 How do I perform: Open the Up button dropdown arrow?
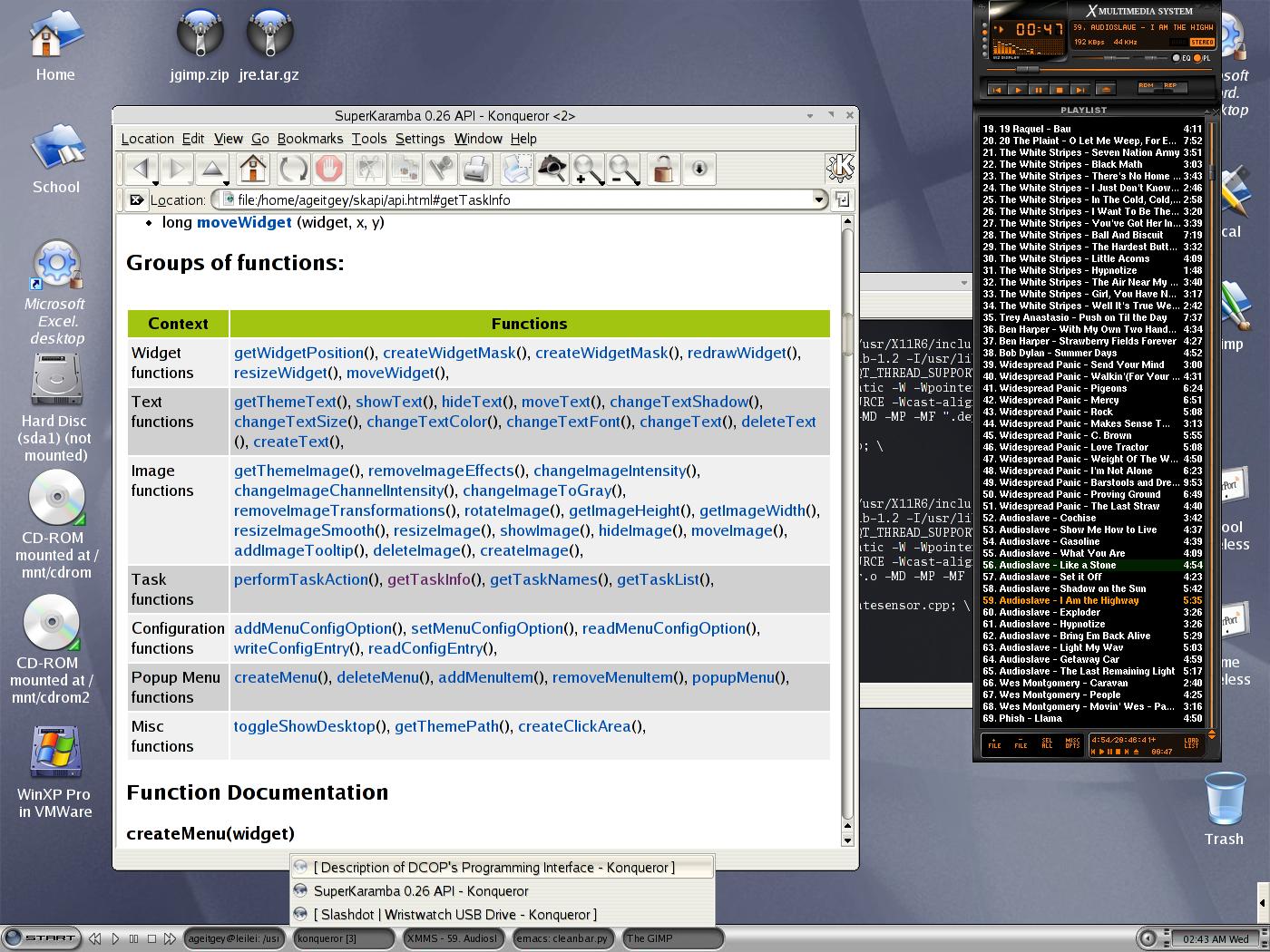coord(227,181)
